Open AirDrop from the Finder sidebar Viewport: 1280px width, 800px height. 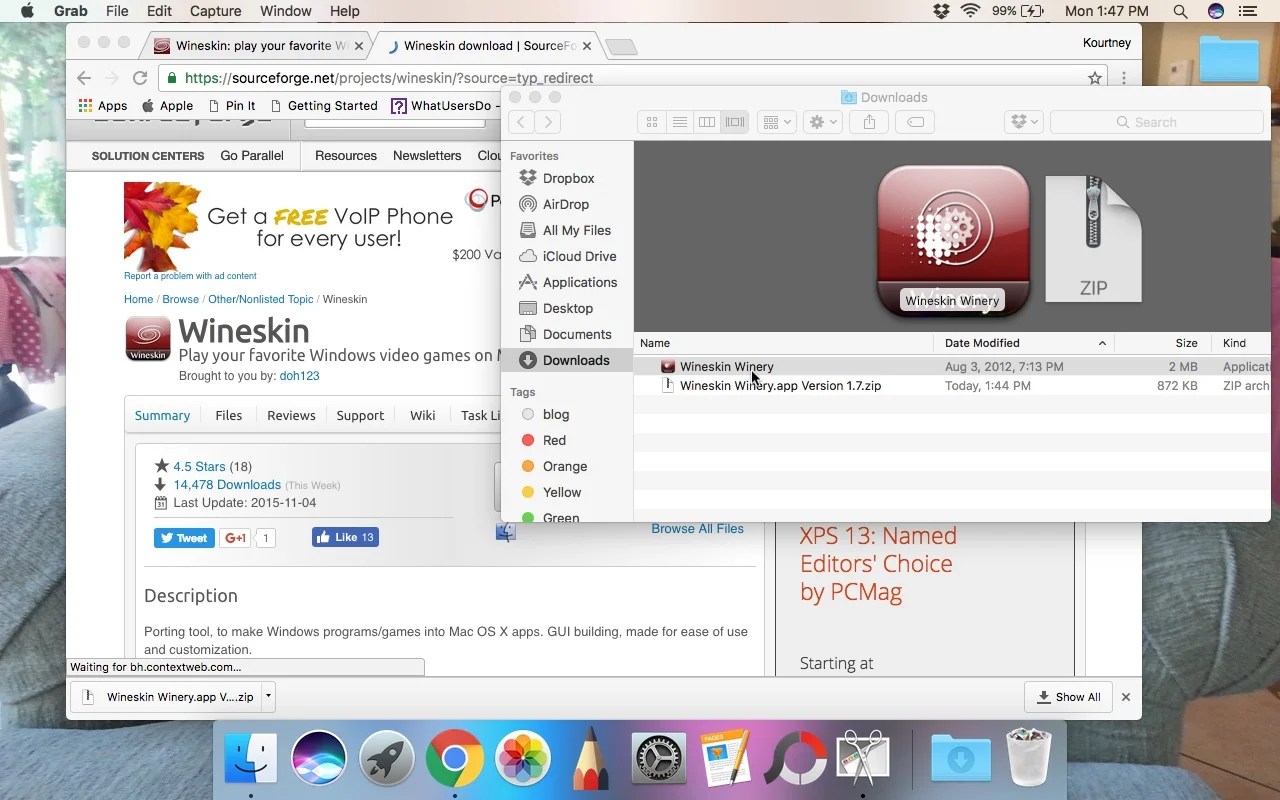(x=566, y=204)
